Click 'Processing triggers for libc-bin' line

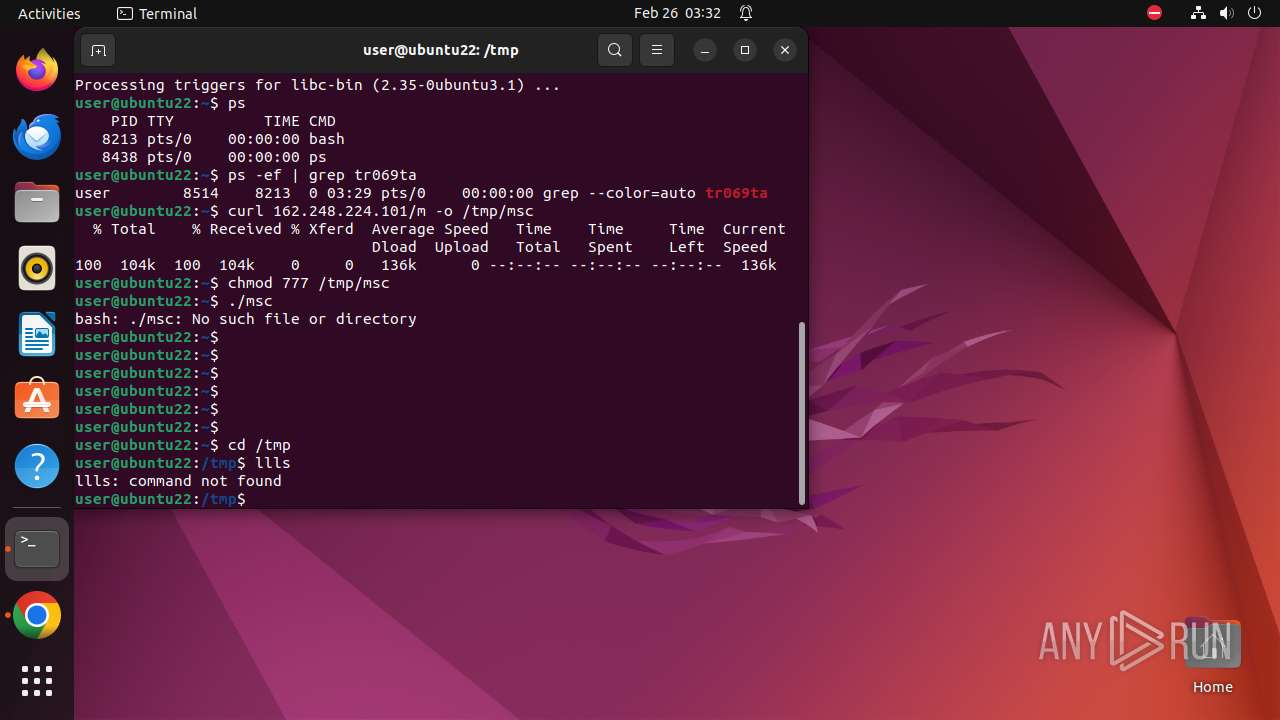point(318,85)
